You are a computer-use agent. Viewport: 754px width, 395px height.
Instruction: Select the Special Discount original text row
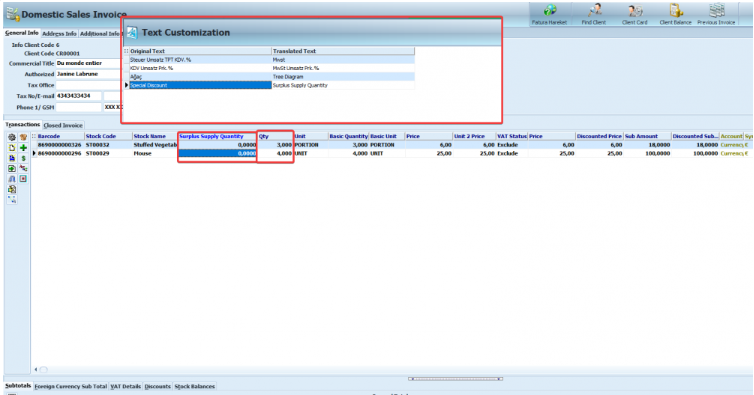click(200, 85)
